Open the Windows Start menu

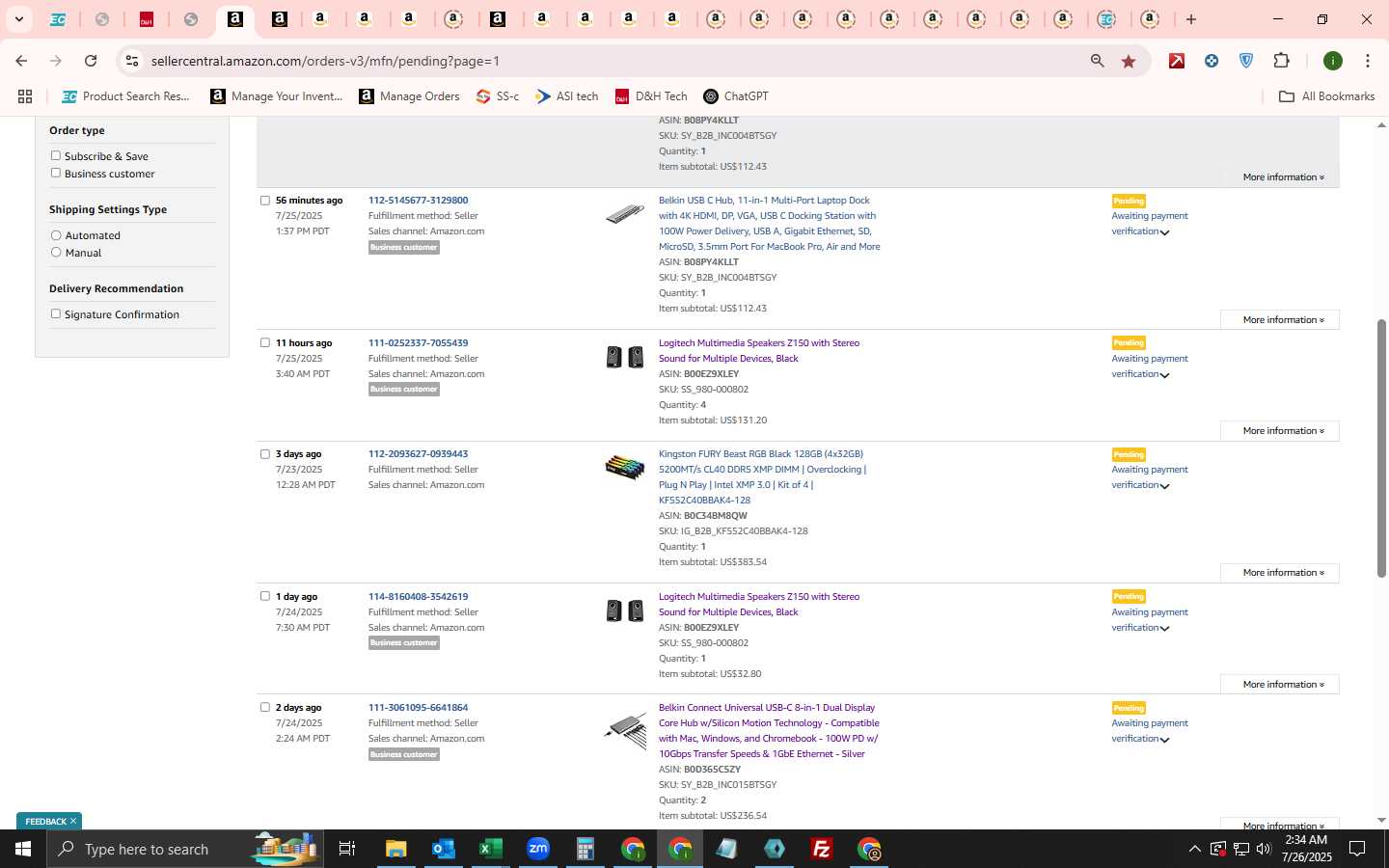tap(23, 849)
